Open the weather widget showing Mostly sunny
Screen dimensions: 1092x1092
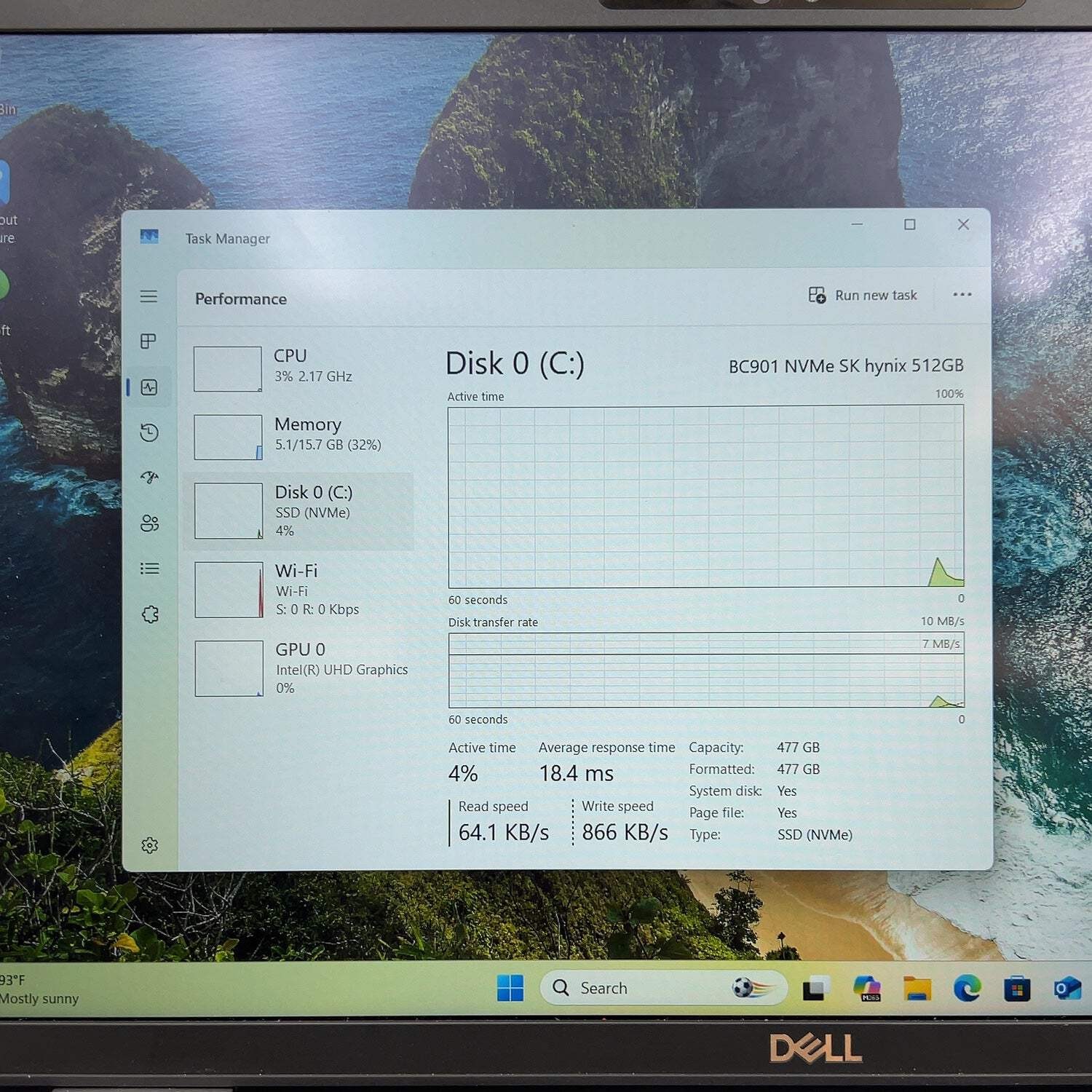(39, 989)
